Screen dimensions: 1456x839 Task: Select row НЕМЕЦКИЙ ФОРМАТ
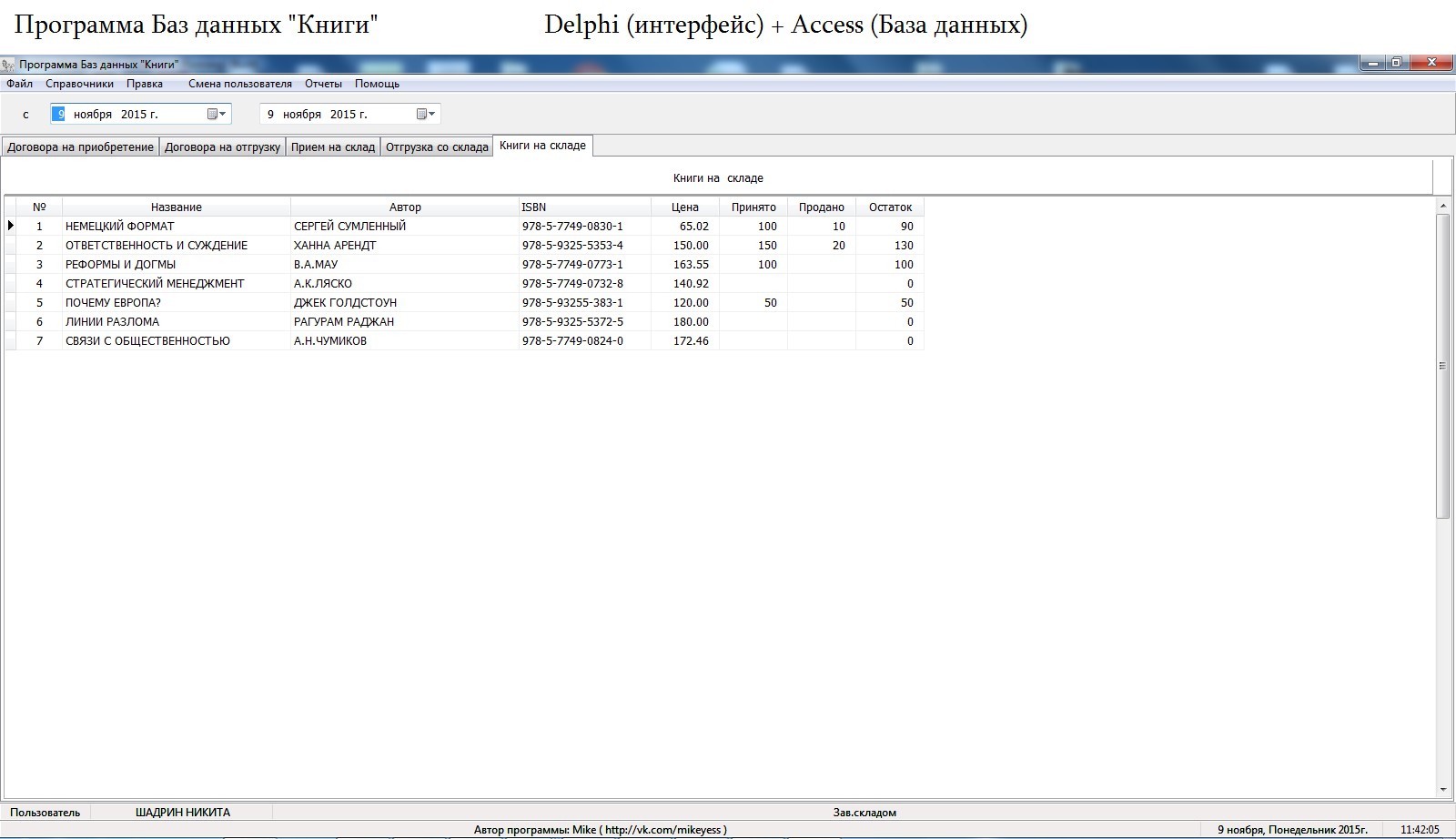[464, 226]
